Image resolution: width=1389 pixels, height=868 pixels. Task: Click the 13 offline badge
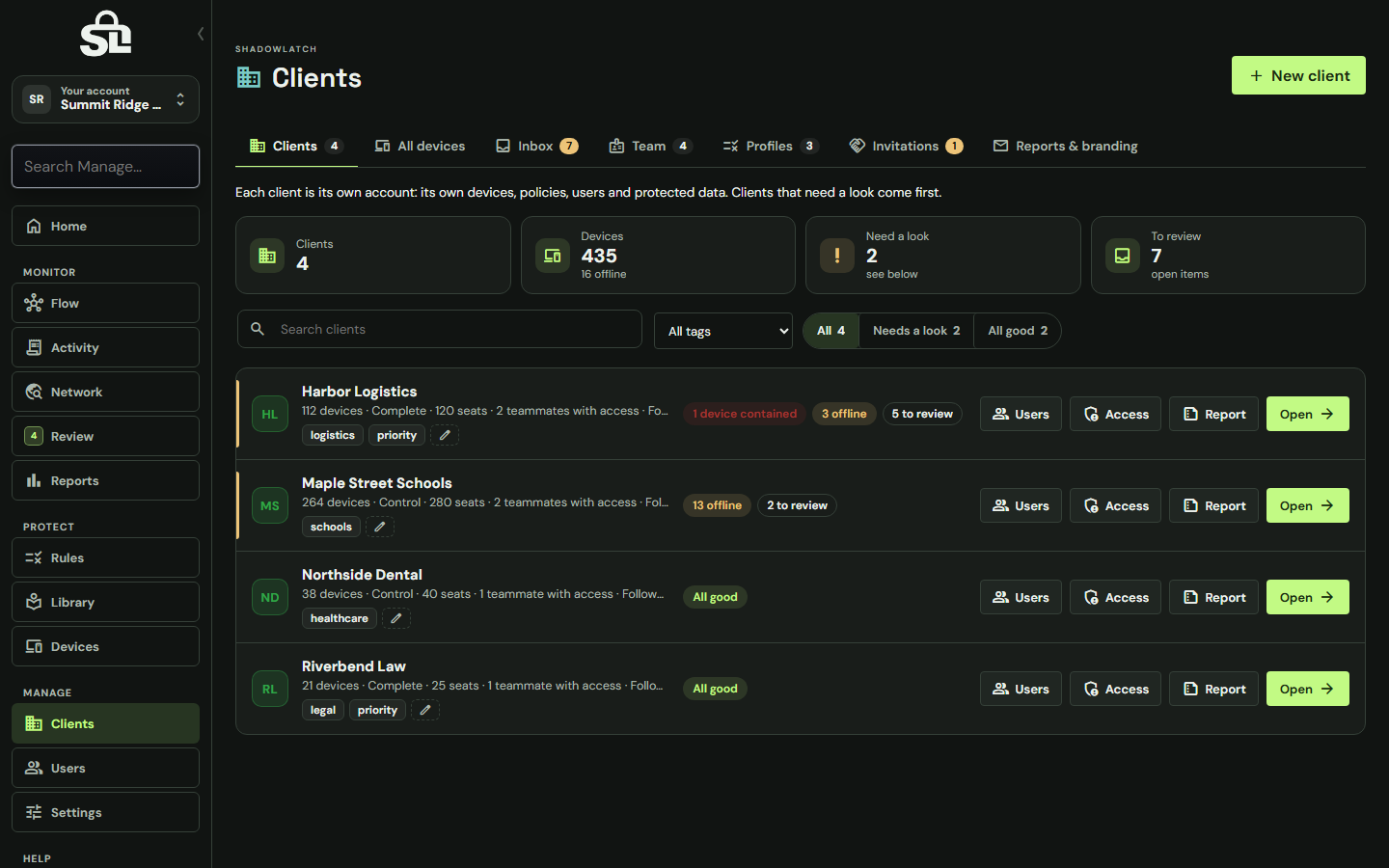coord(717,505)
